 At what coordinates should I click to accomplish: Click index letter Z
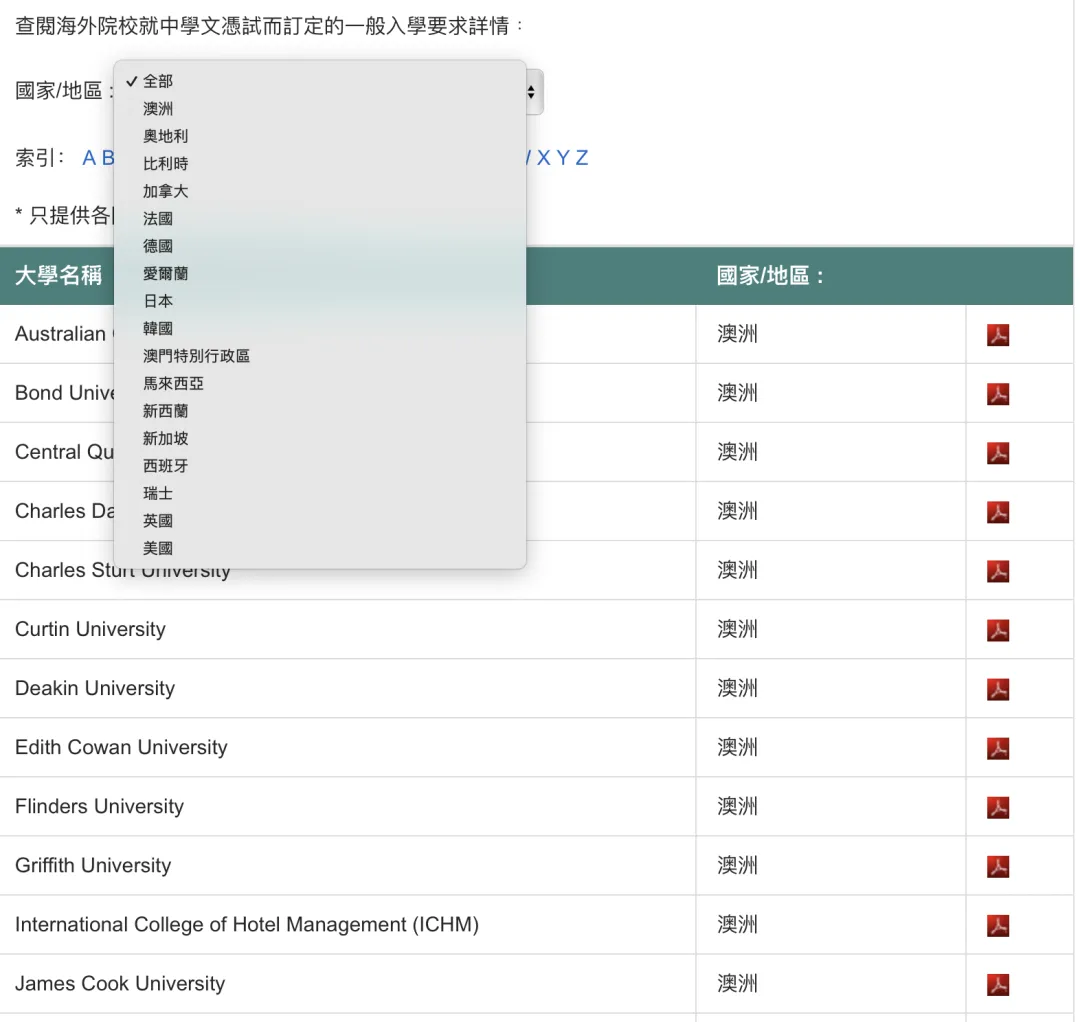pos(583,158)
